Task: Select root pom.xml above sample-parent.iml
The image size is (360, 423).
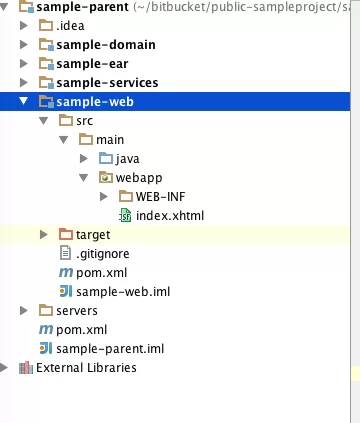Action: pos(82,330)
